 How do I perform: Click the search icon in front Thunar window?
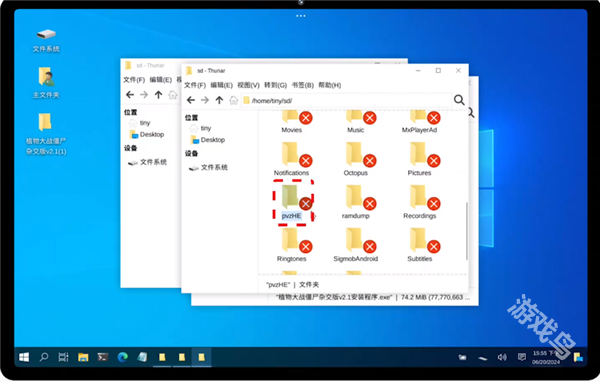click(x=459, y=100)
